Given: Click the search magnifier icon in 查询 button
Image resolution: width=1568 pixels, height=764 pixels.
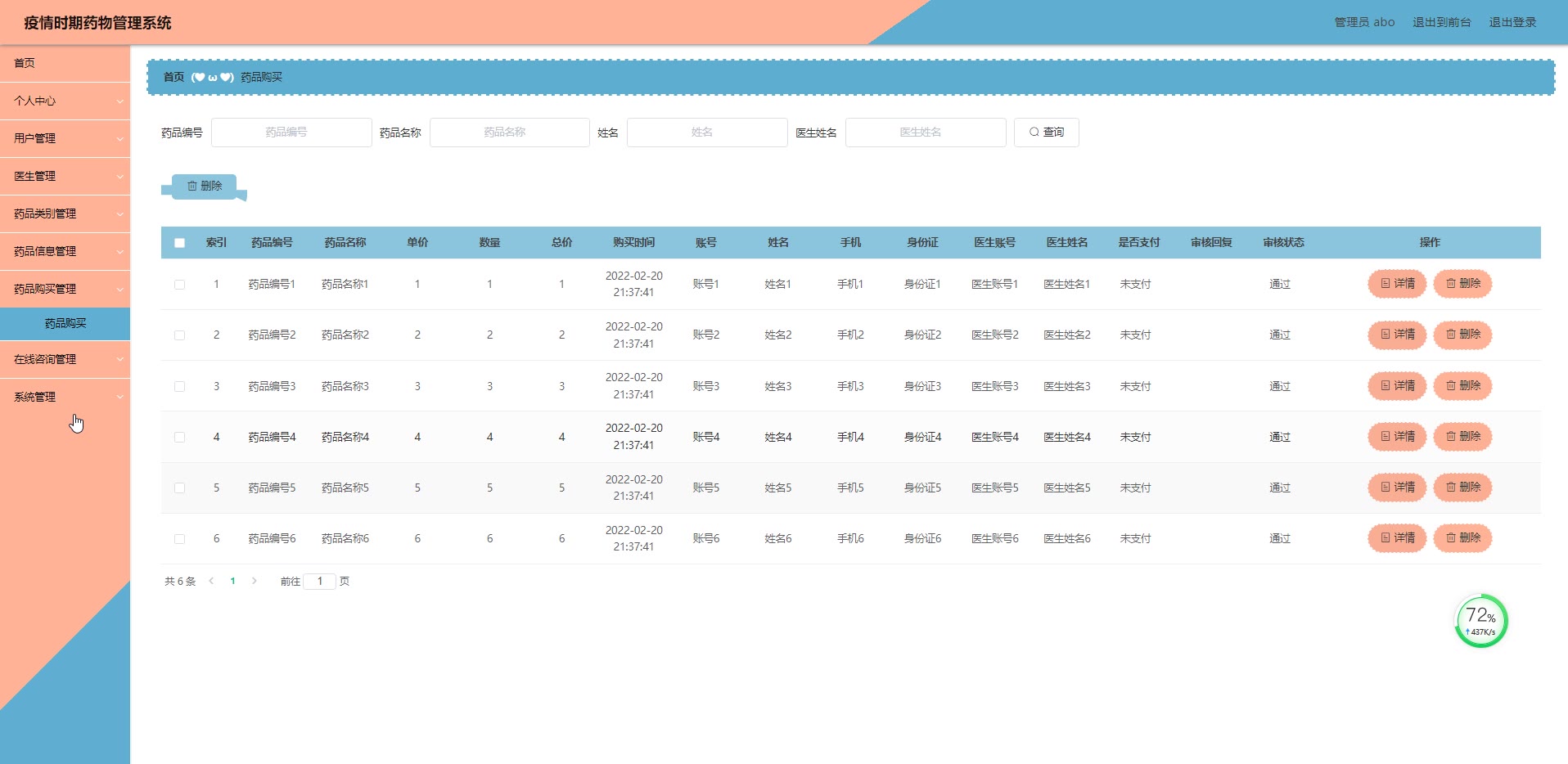Looking at the screenshot, I should coord(1034,133).
